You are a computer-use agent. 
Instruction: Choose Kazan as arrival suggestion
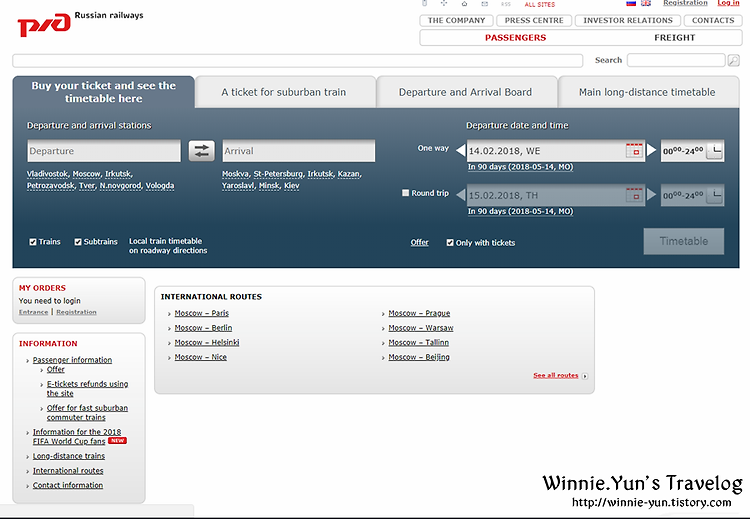coord(348,174)
